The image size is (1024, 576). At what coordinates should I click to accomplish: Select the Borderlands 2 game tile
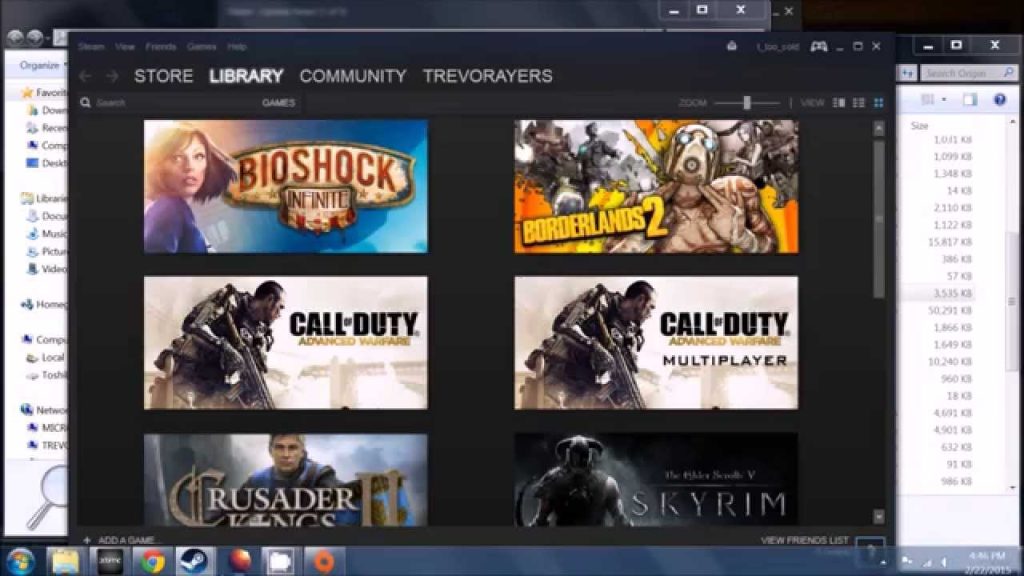point(656,187)
